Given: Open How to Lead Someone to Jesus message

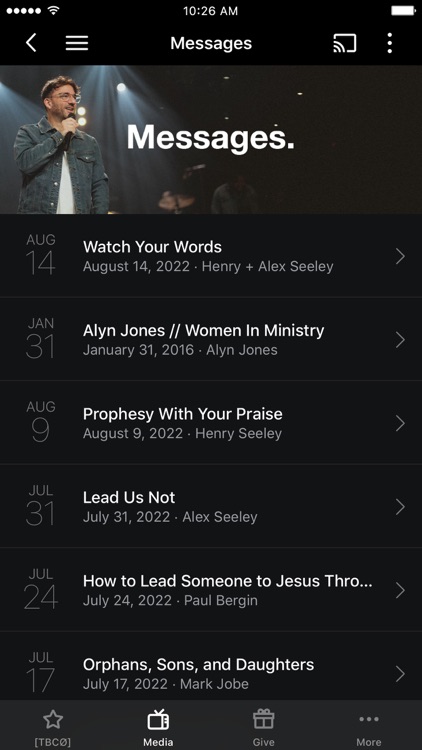Looking at the screenshot, I should tap(211, 590).
